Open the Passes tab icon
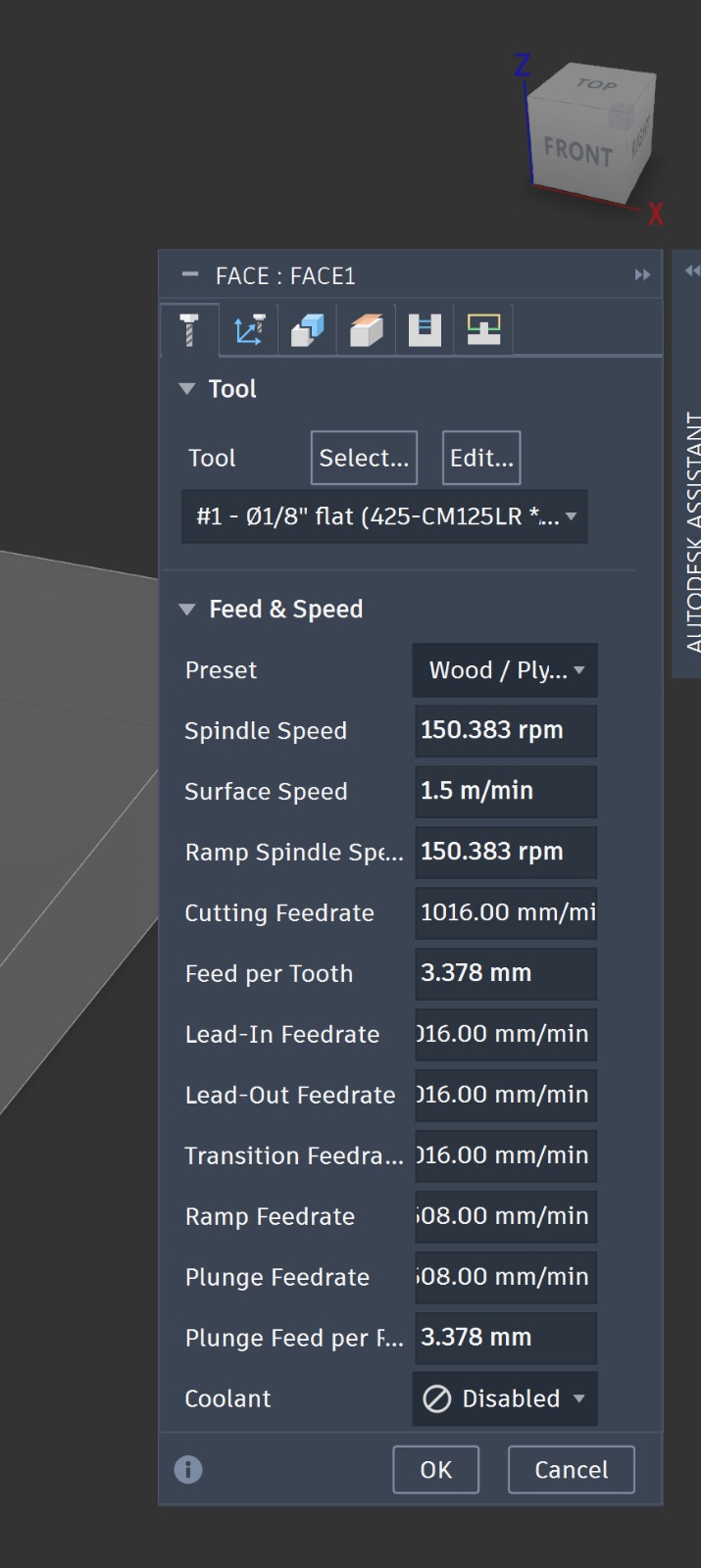701x1568 pixels. point(366,329)
